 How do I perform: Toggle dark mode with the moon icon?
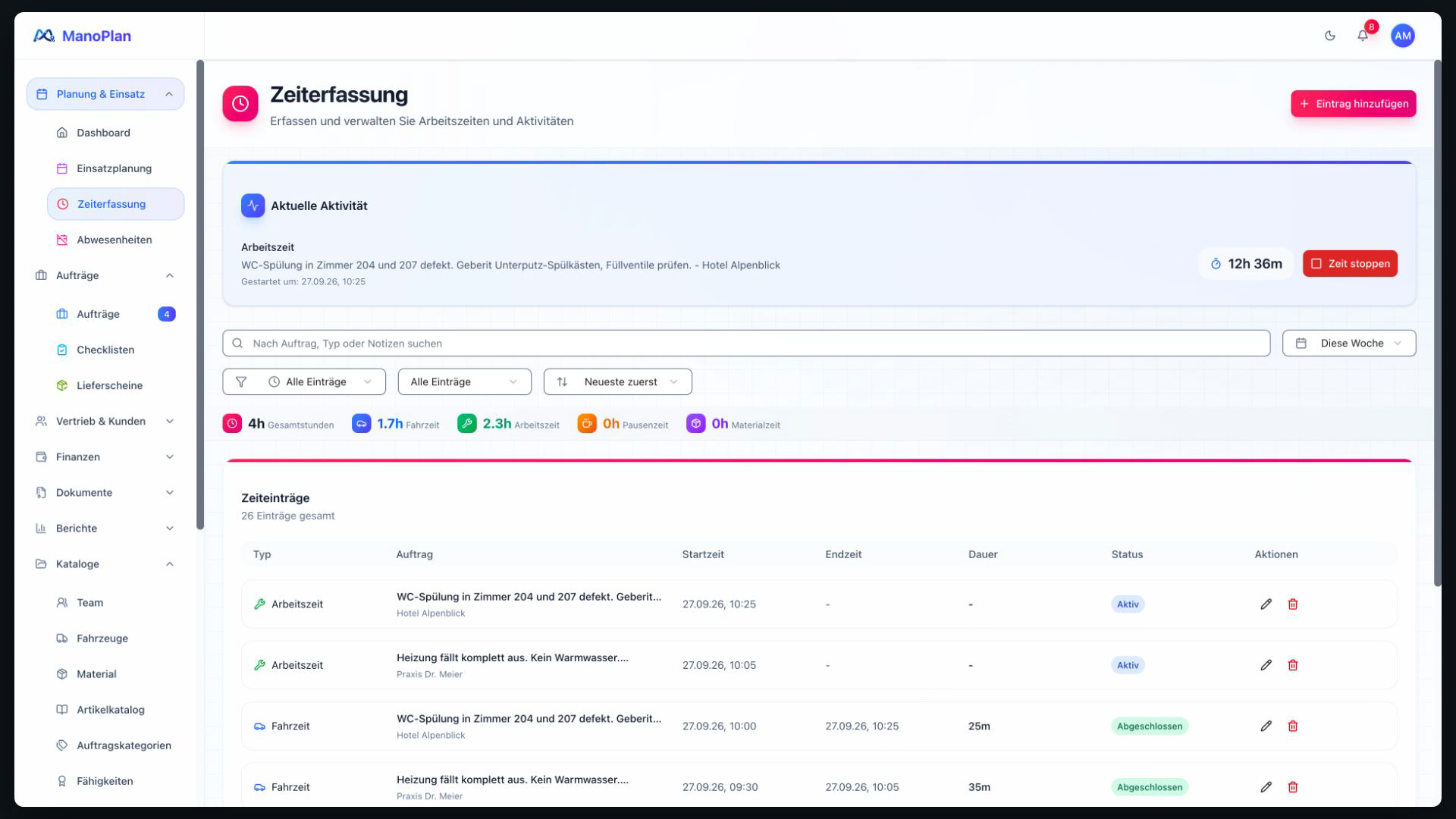click(1329, 36)
